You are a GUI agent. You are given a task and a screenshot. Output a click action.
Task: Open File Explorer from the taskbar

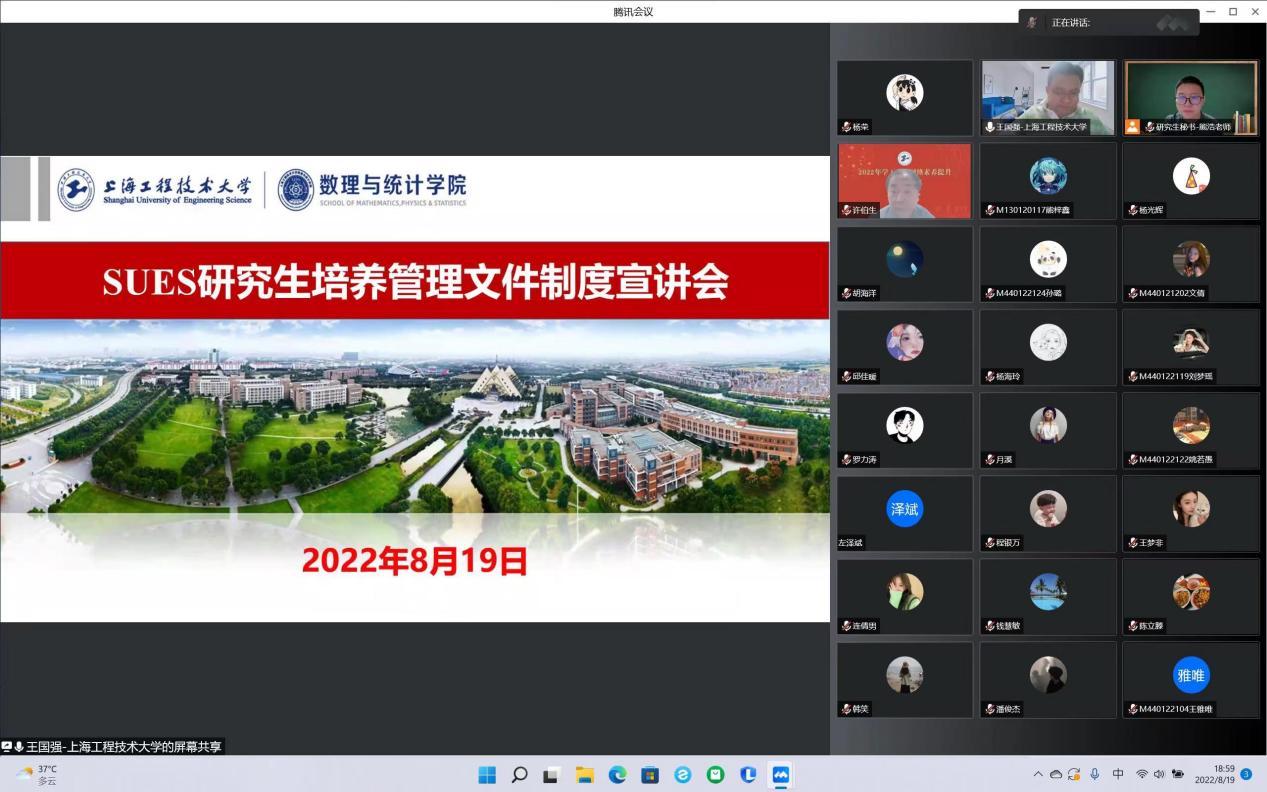[x=585, y=775]
